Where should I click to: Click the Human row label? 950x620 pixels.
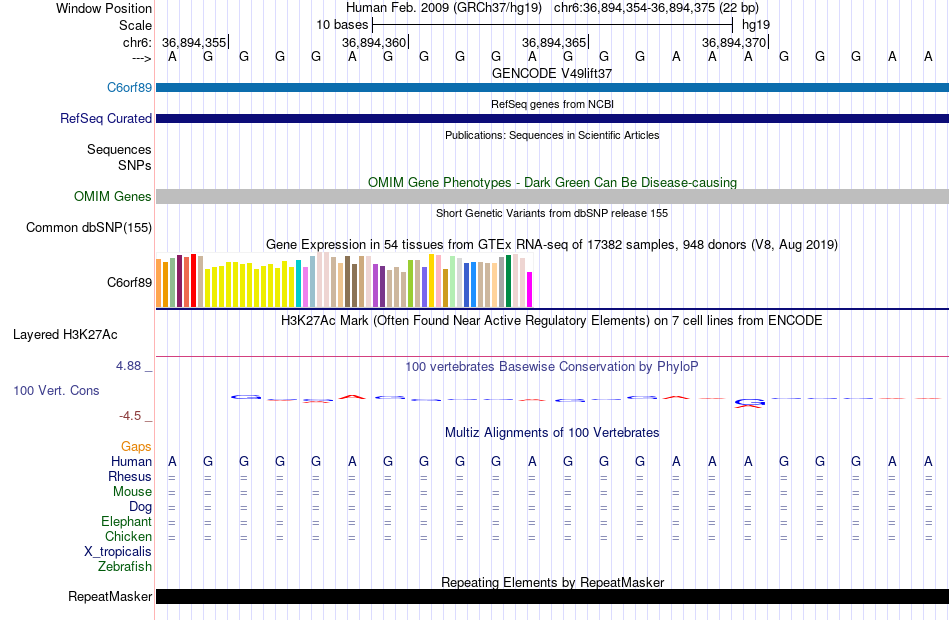coord(131,462)
